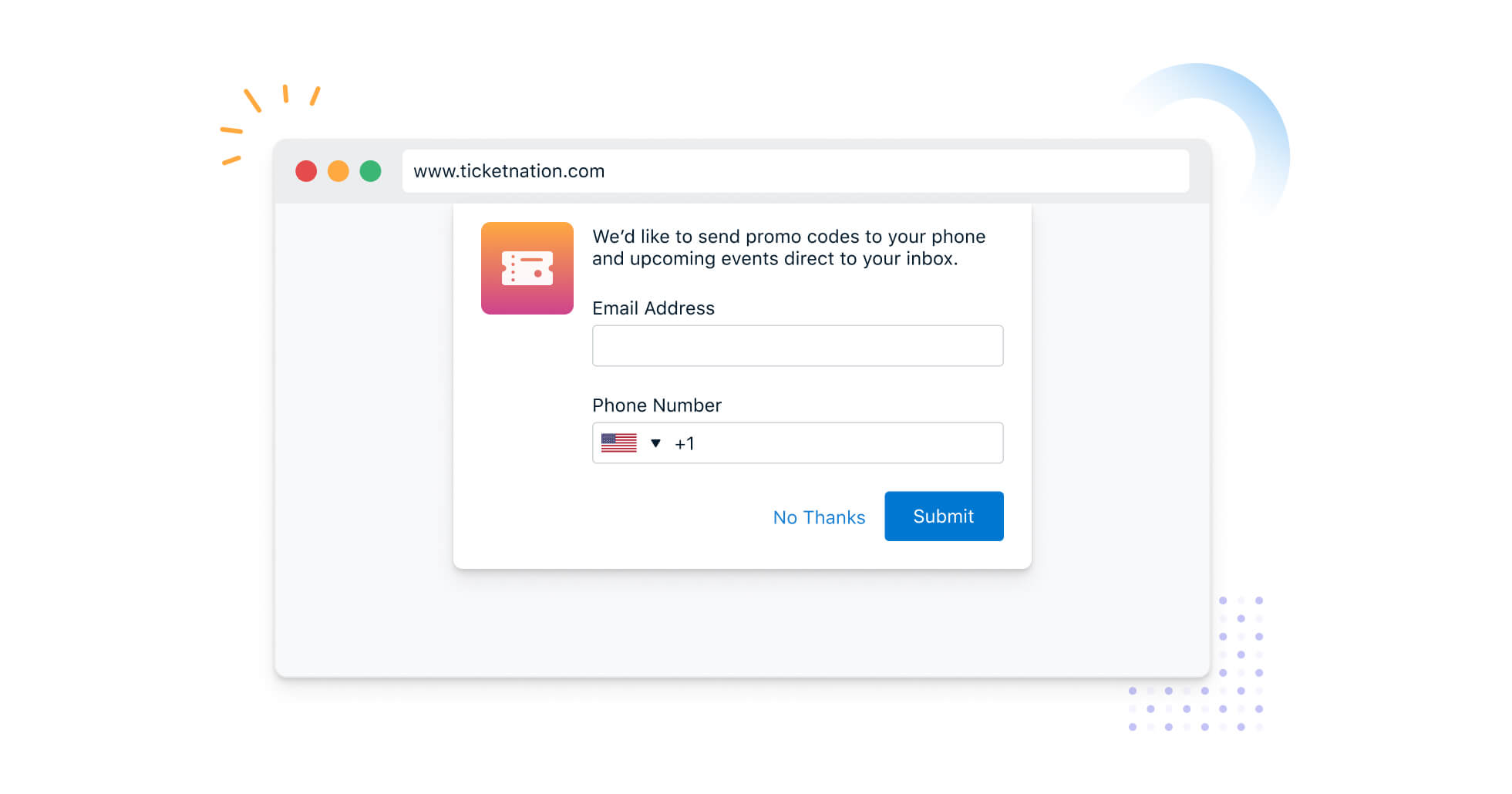
Task: Click the Submit button
Action: pos(944,516)
